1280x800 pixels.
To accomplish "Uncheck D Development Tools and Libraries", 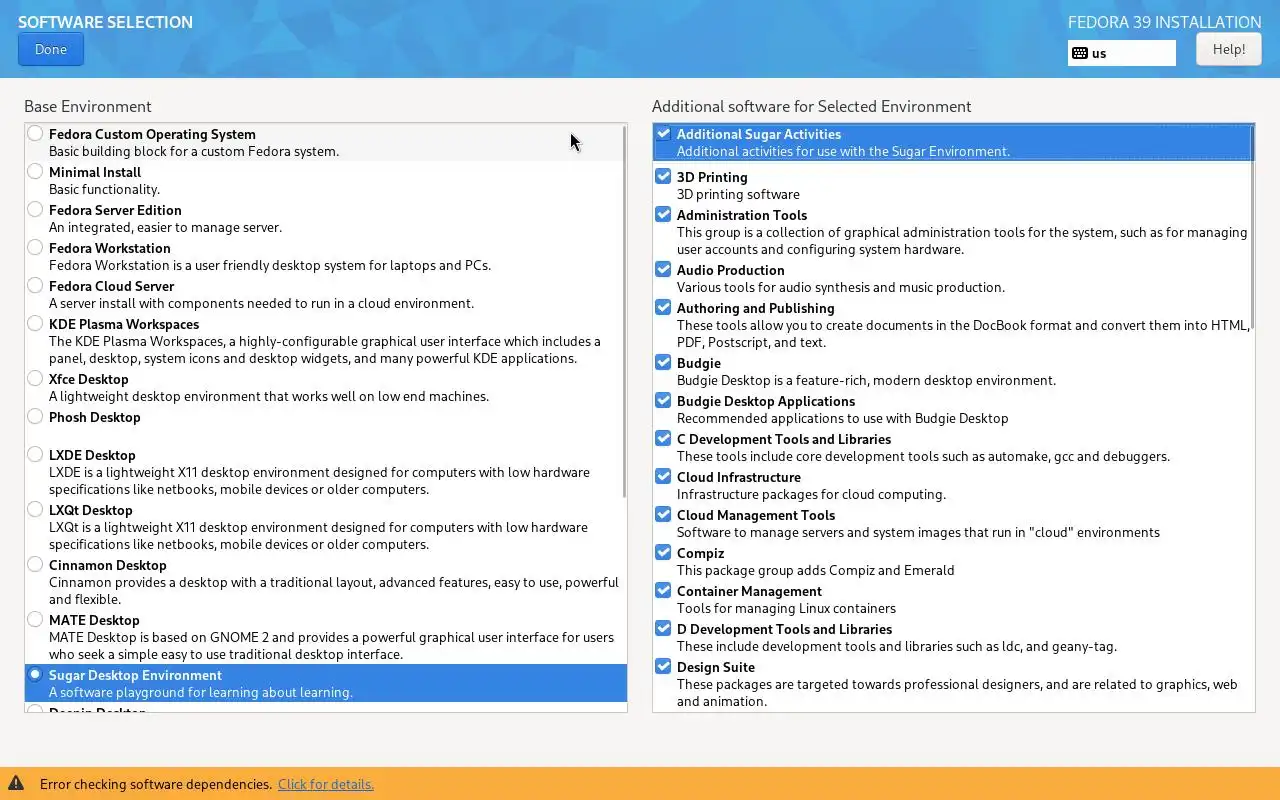I will (x=663, y=628).
